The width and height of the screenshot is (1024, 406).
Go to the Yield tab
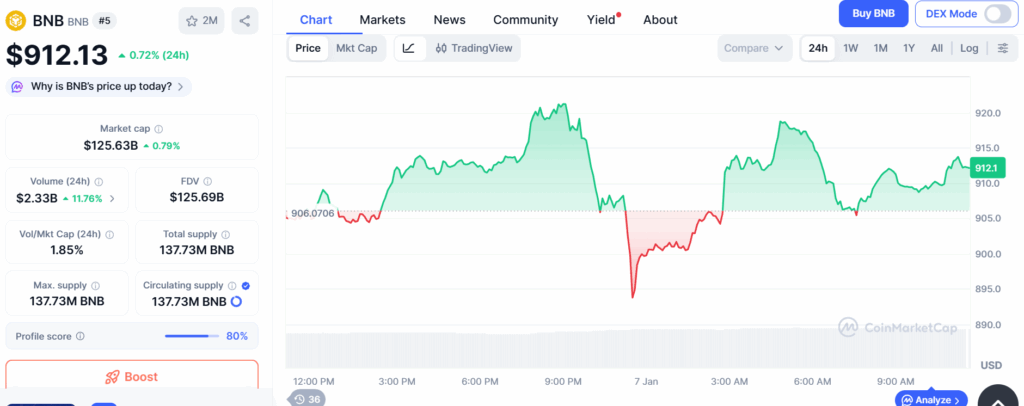click(x=601, y=20)
